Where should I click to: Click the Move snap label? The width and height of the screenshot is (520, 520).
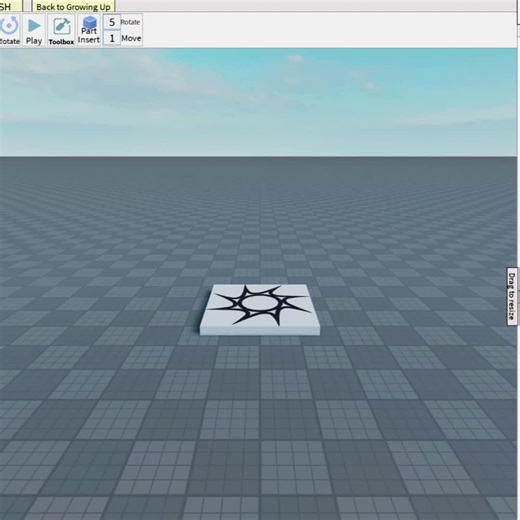pos(131,38)
